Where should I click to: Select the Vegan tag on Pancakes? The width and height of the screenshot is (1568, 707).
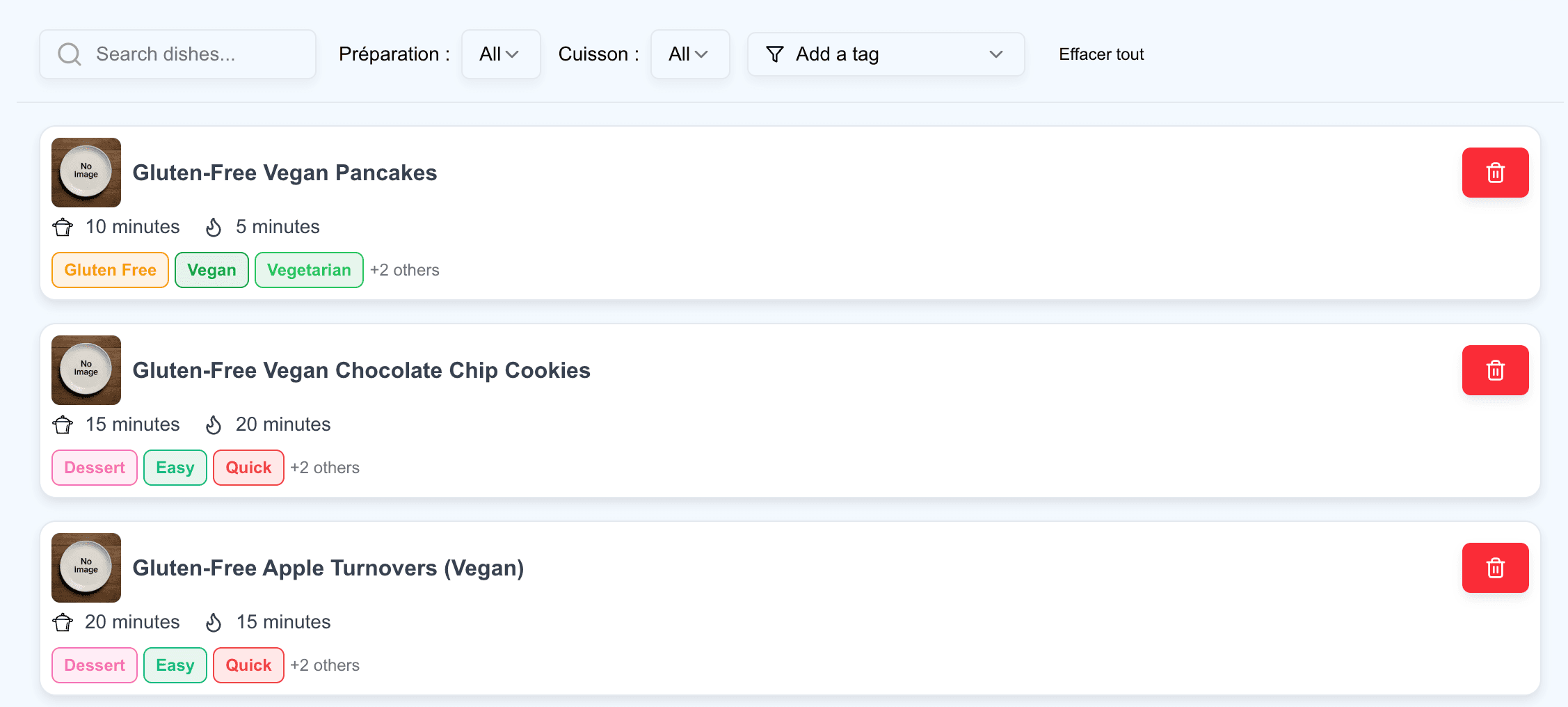pos(211,270)
